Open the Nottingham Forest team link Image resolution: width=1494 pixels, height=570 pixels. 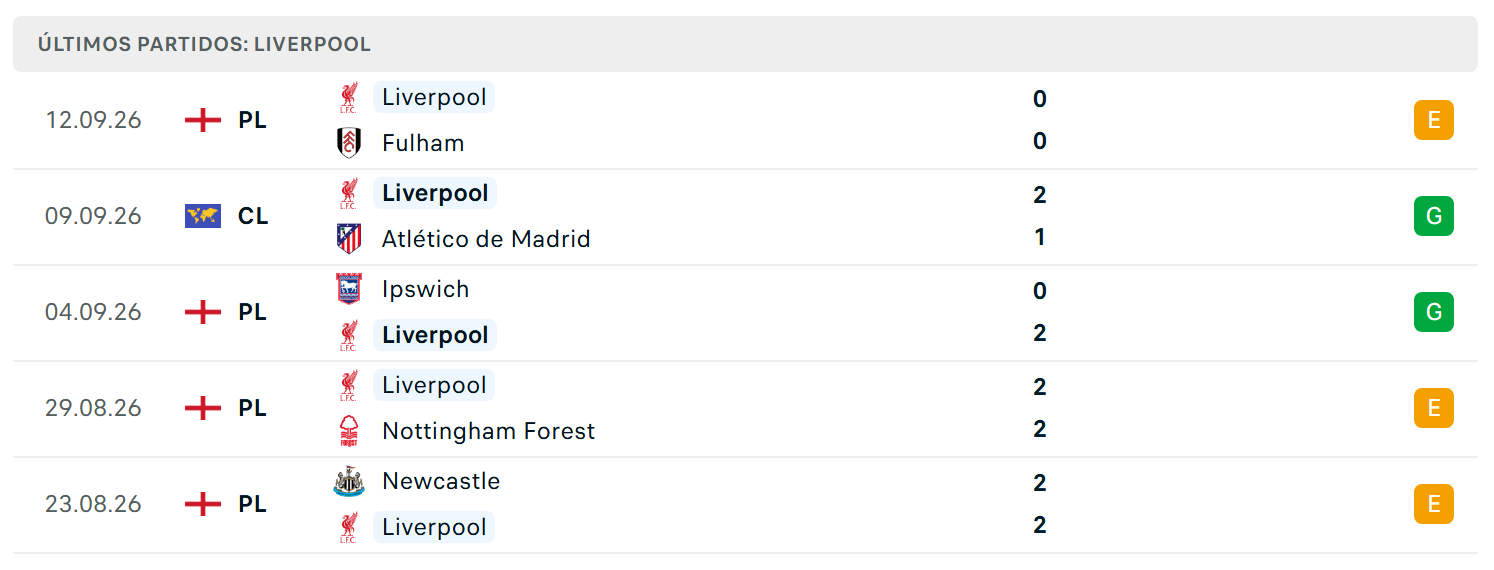click(488, 431)
